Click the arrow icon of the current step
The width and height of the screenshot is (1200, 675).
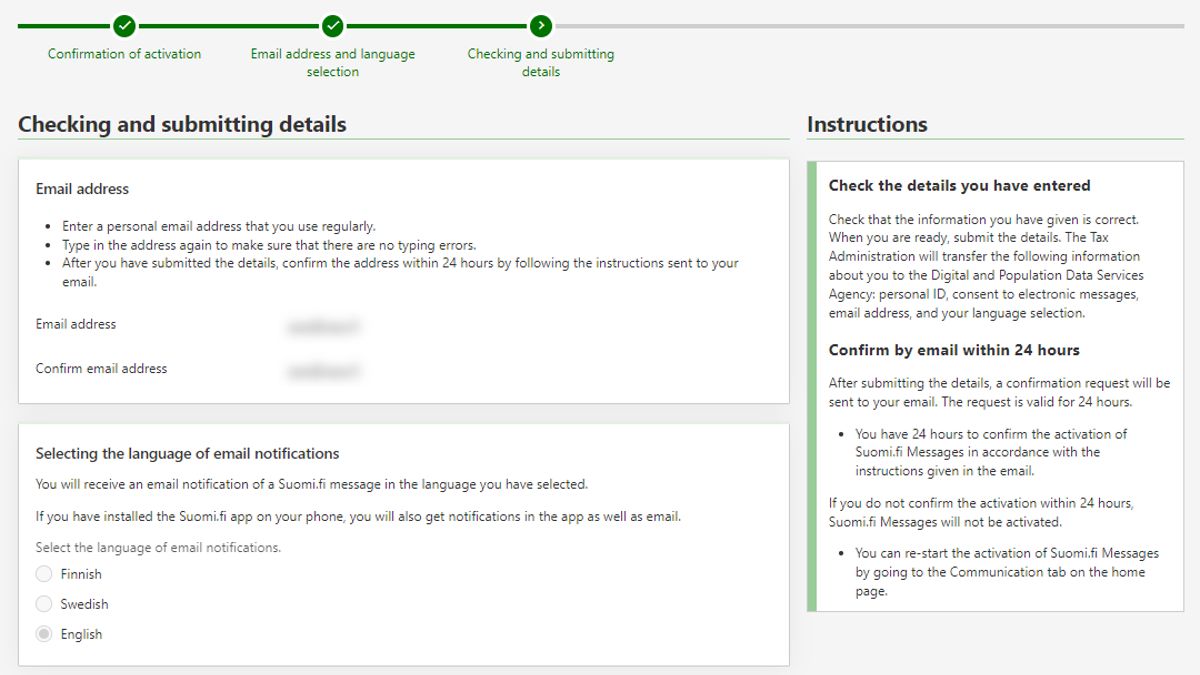click(541, 26)
